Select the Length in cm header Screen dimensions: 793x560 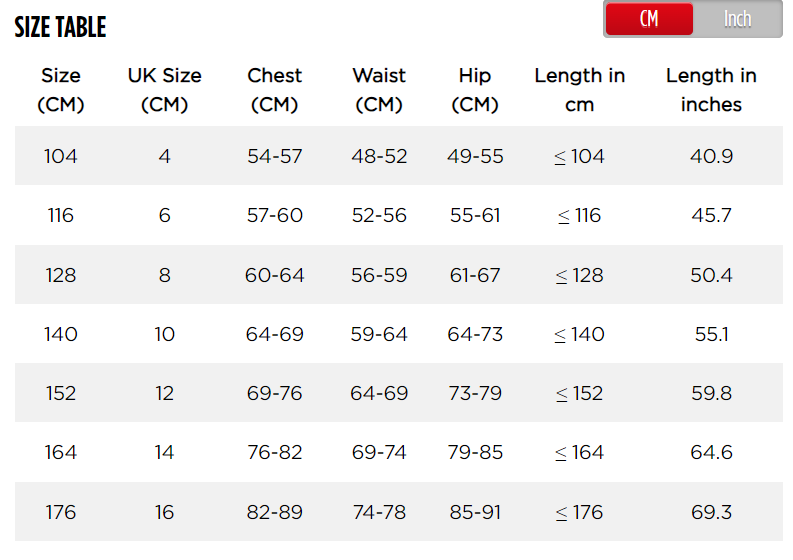pyautogui.click(x=580, y=90)
